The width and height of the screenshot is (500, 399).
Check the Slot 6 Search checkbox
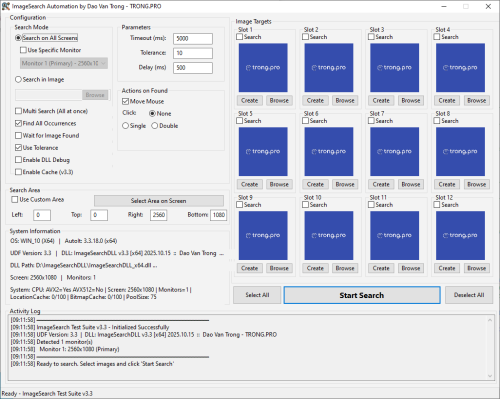315,121
